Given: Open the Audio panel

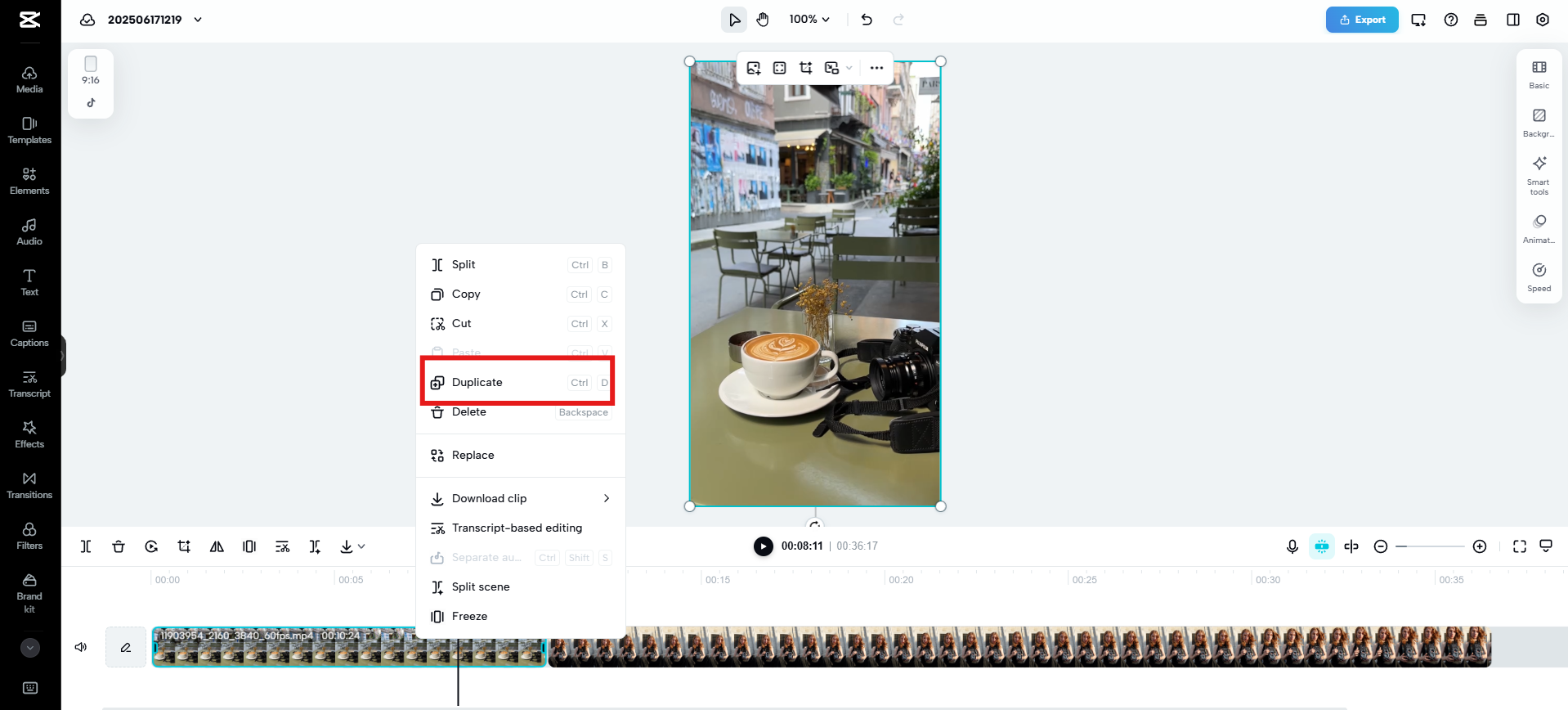Looking at the screenshot, I should click(29, 231).
